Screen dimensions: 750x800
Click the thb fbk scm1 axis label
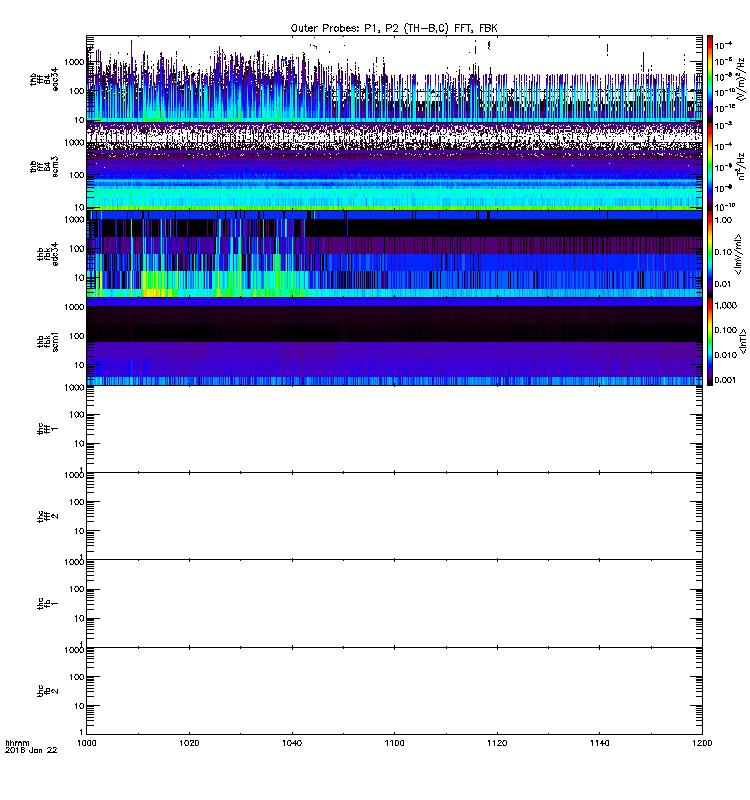pos(47,341)
